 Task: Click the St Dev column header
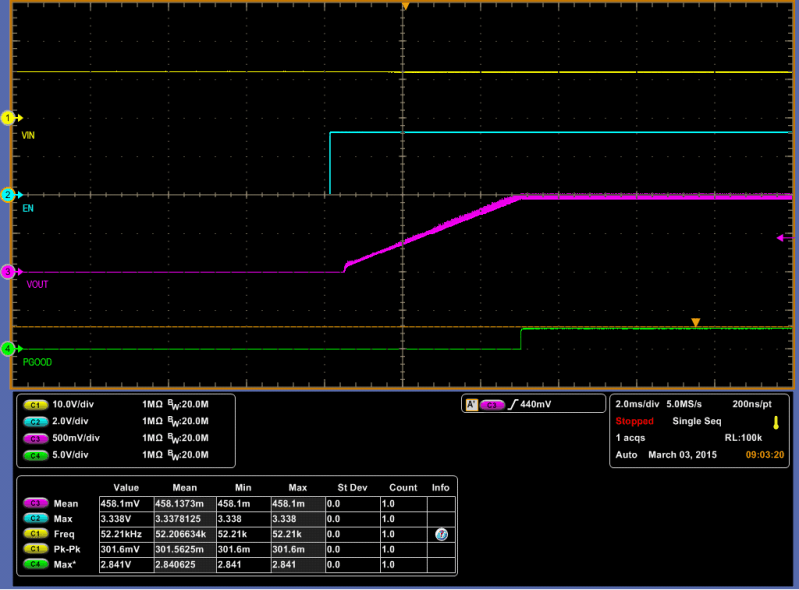click(350, 487)
